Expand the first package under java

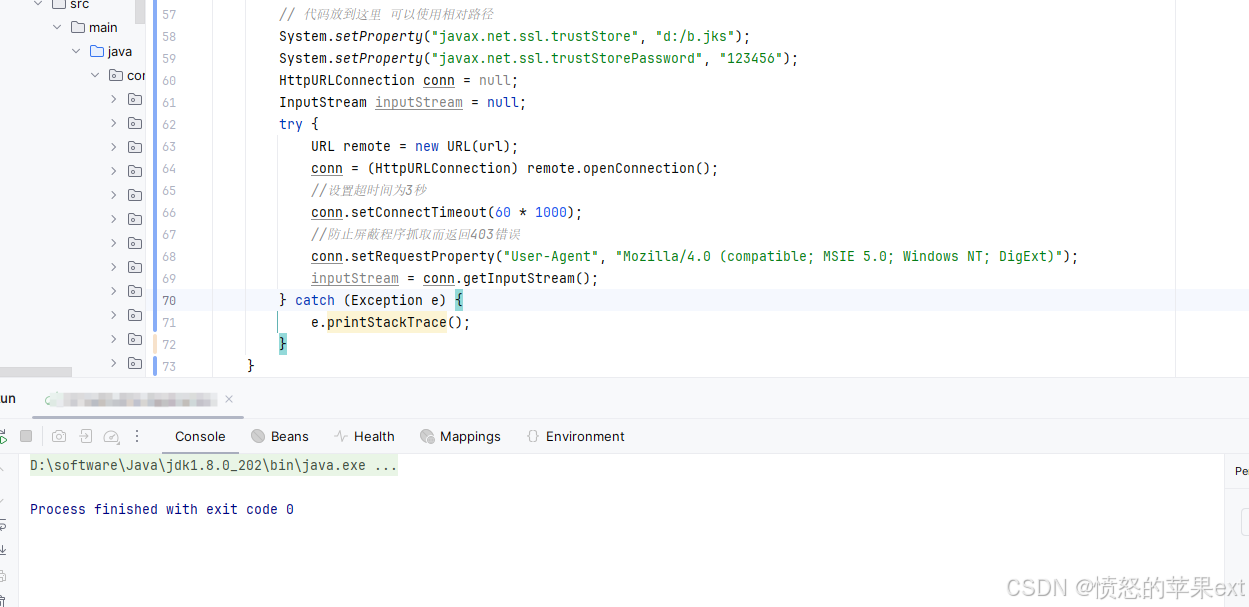tap(113, 99)
